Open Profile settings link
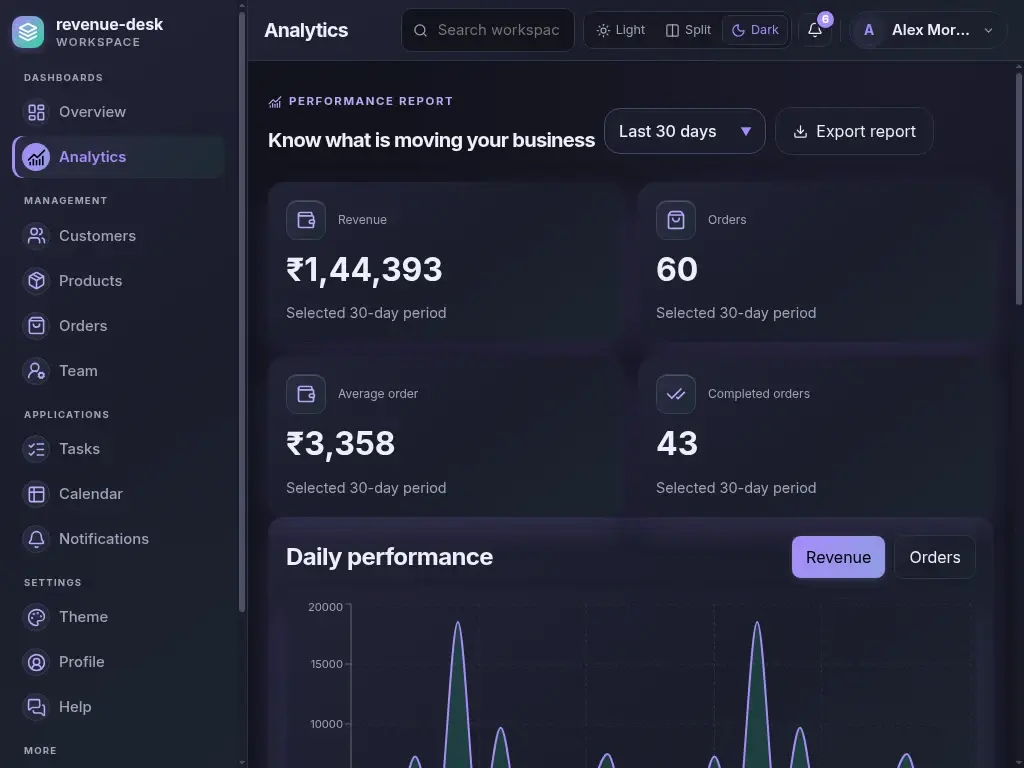The width and height of the screenshot is (1024, 768). click(119, 662)
